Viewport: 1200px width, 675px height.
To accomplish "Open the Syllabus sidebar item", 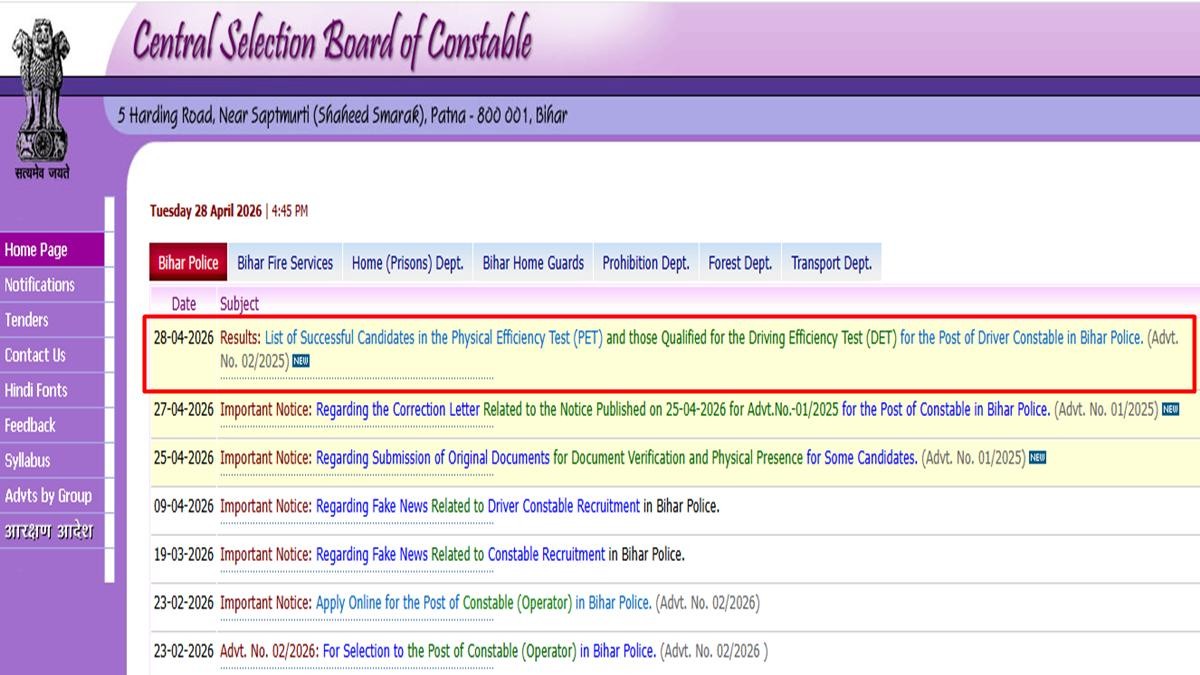I will point(27,460).
